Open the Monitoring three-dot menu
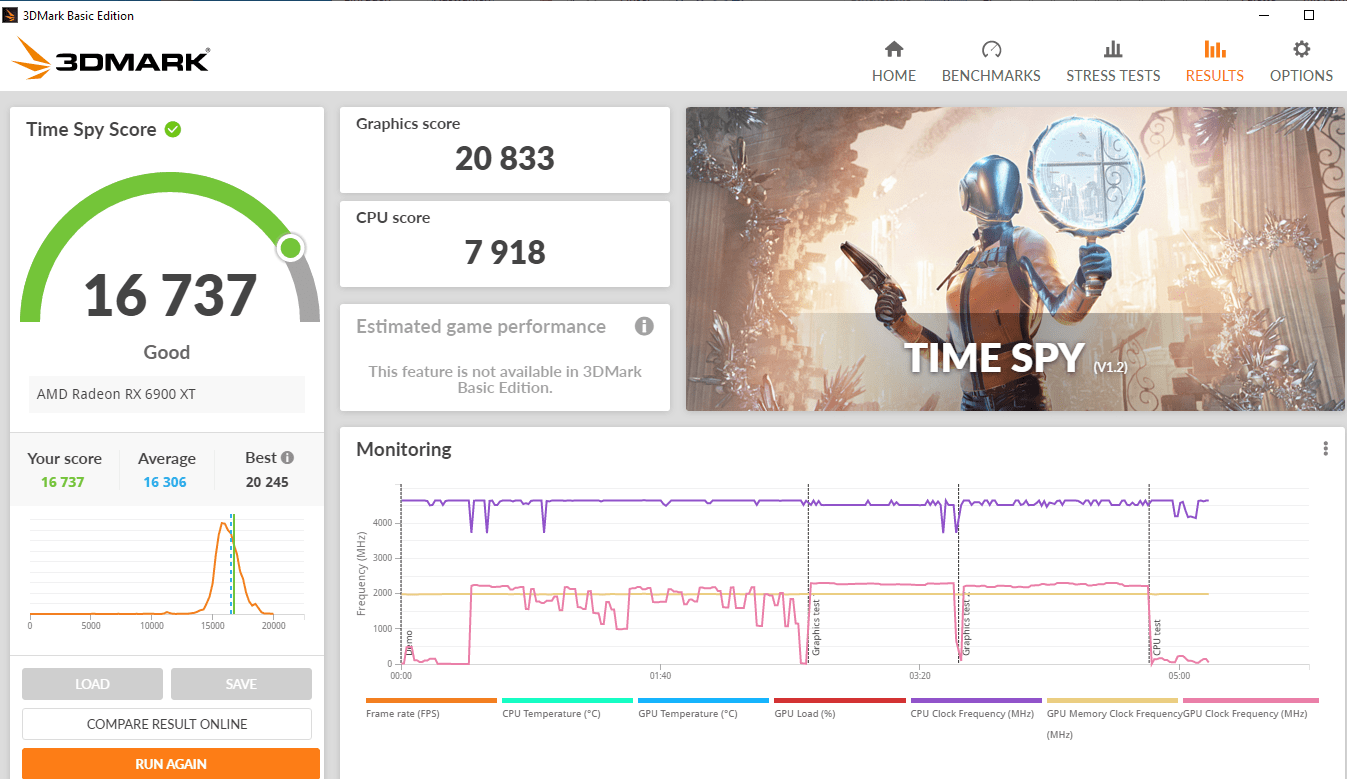The height and width of the screenshot is (779, 1347). coord(1325,449)
